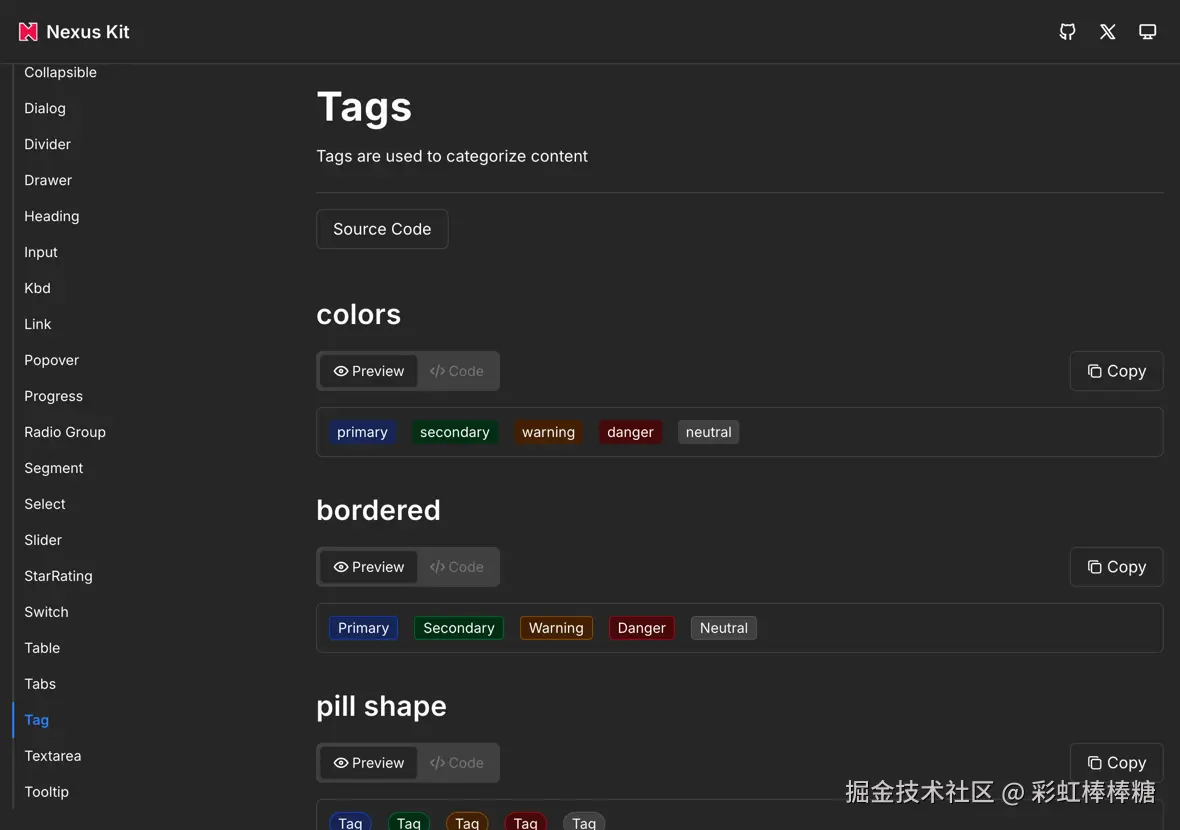Copy the pill shape example code
1180x830 pixels.
pos(1116,763)
